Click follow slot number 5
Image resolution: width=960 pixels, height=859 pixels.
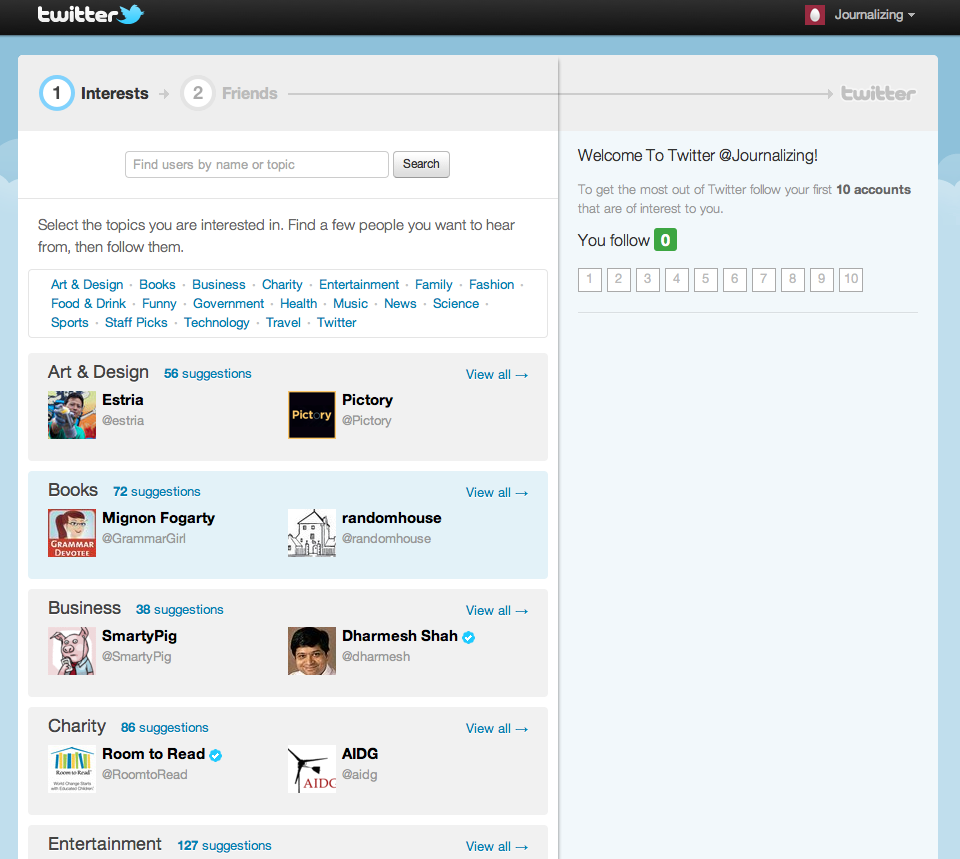click(x=706, y=280)
